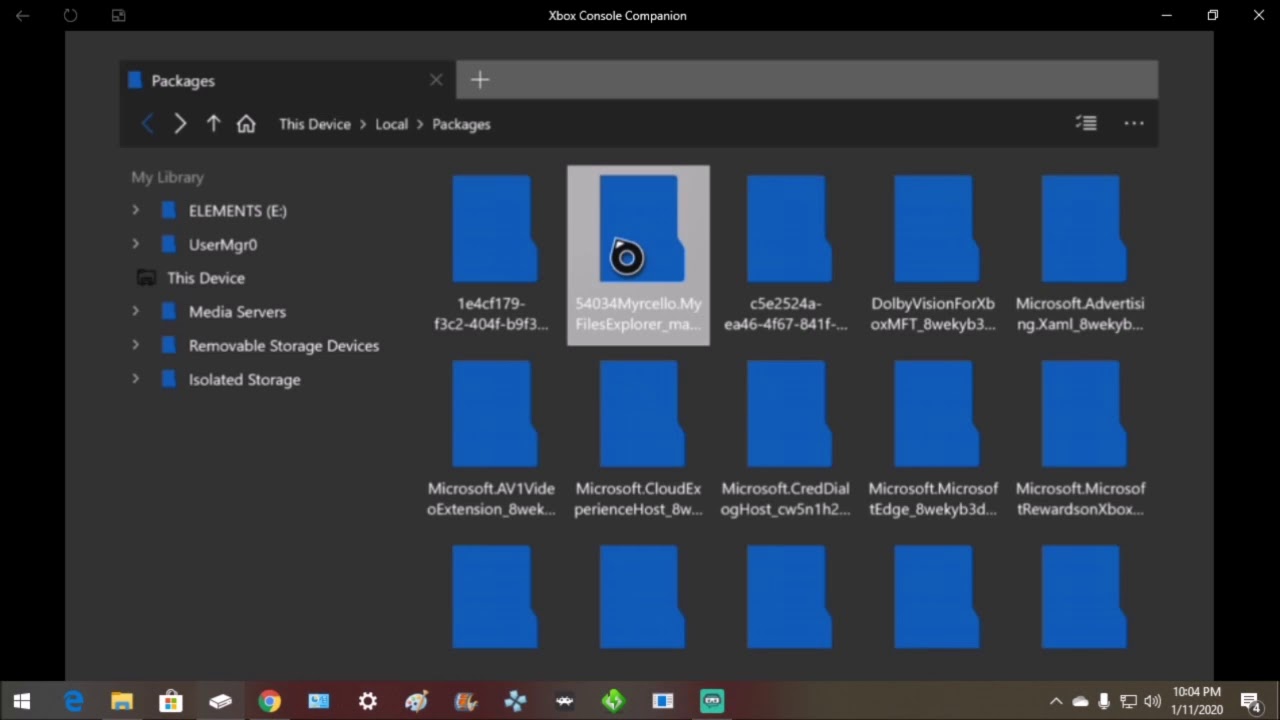Collapse the Removable Storage Devices entry

pyautogui.click(x=135, y=345)
